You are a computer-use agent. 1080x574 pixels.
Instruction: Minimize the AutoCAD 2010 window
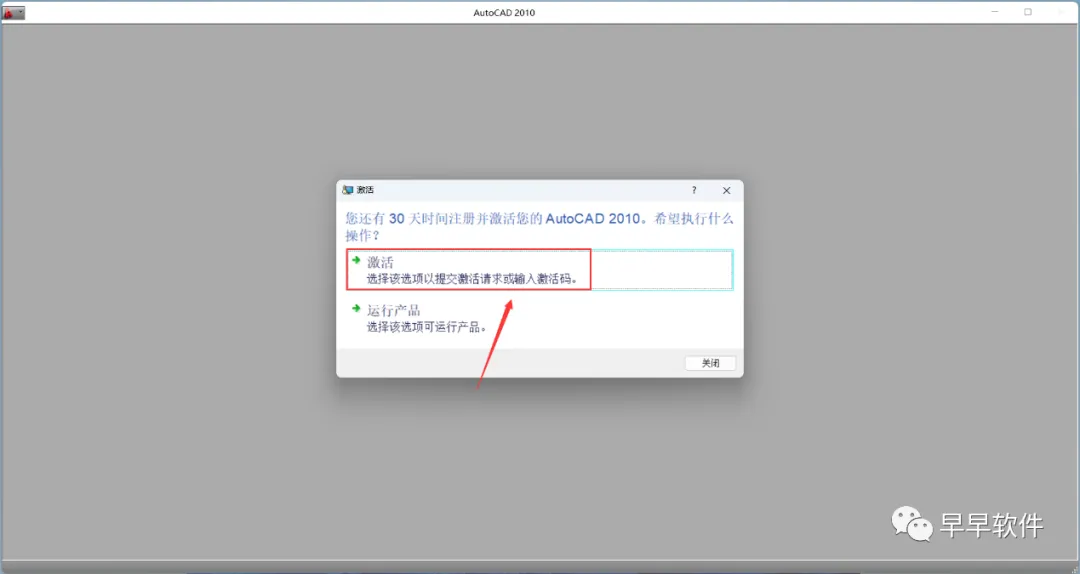click(x=995, y=12)
